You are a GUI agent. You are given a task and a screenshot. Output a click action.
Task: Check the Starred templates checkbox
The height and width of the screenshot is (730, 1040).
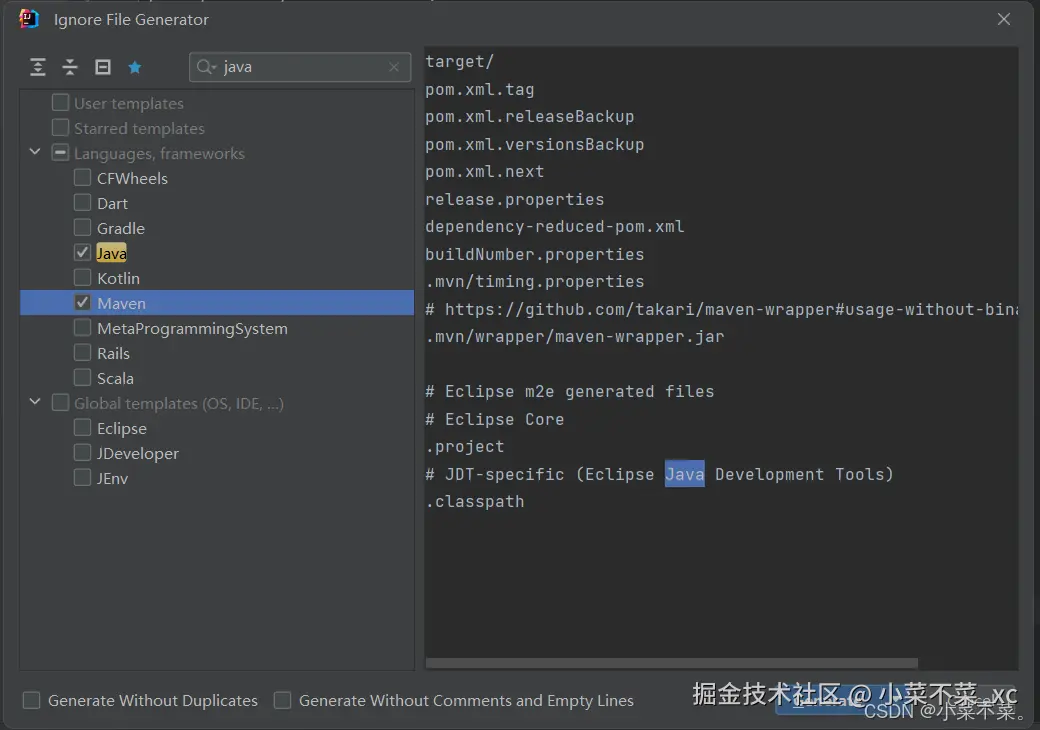(60, 127)
